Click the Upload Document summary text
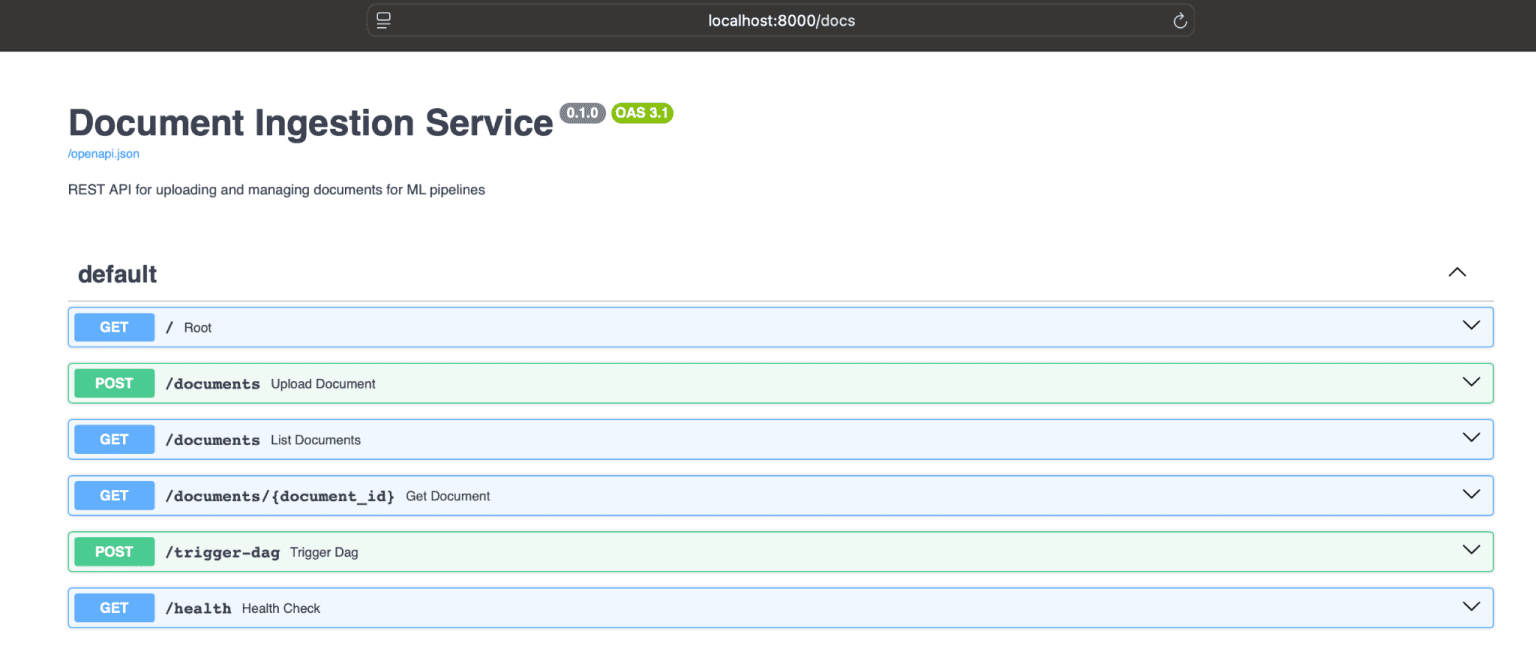The height and width of the screenshot is (655, 1536). (323, 384)
